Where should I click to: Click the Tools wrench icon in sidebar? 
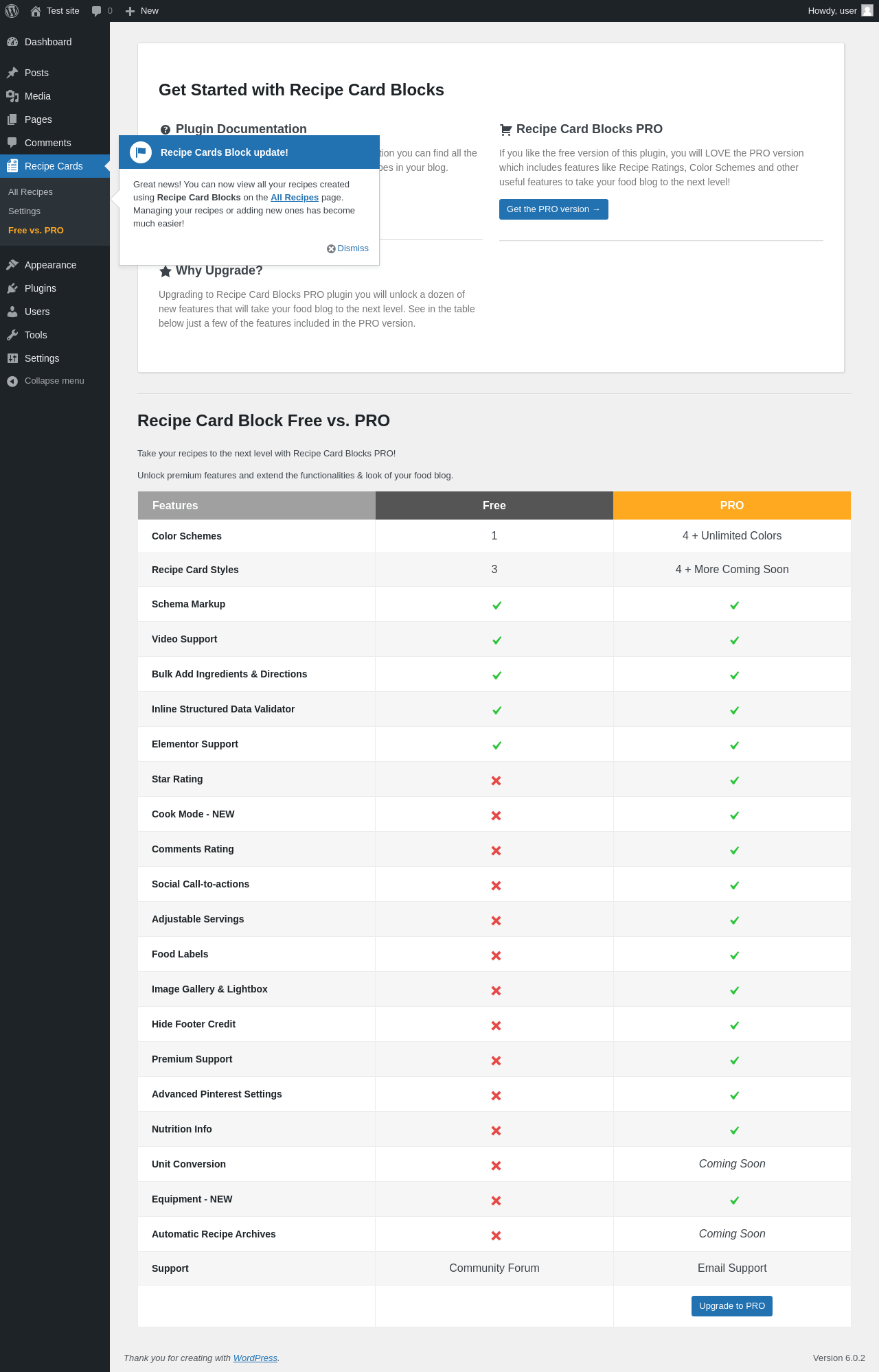point(12,335)
